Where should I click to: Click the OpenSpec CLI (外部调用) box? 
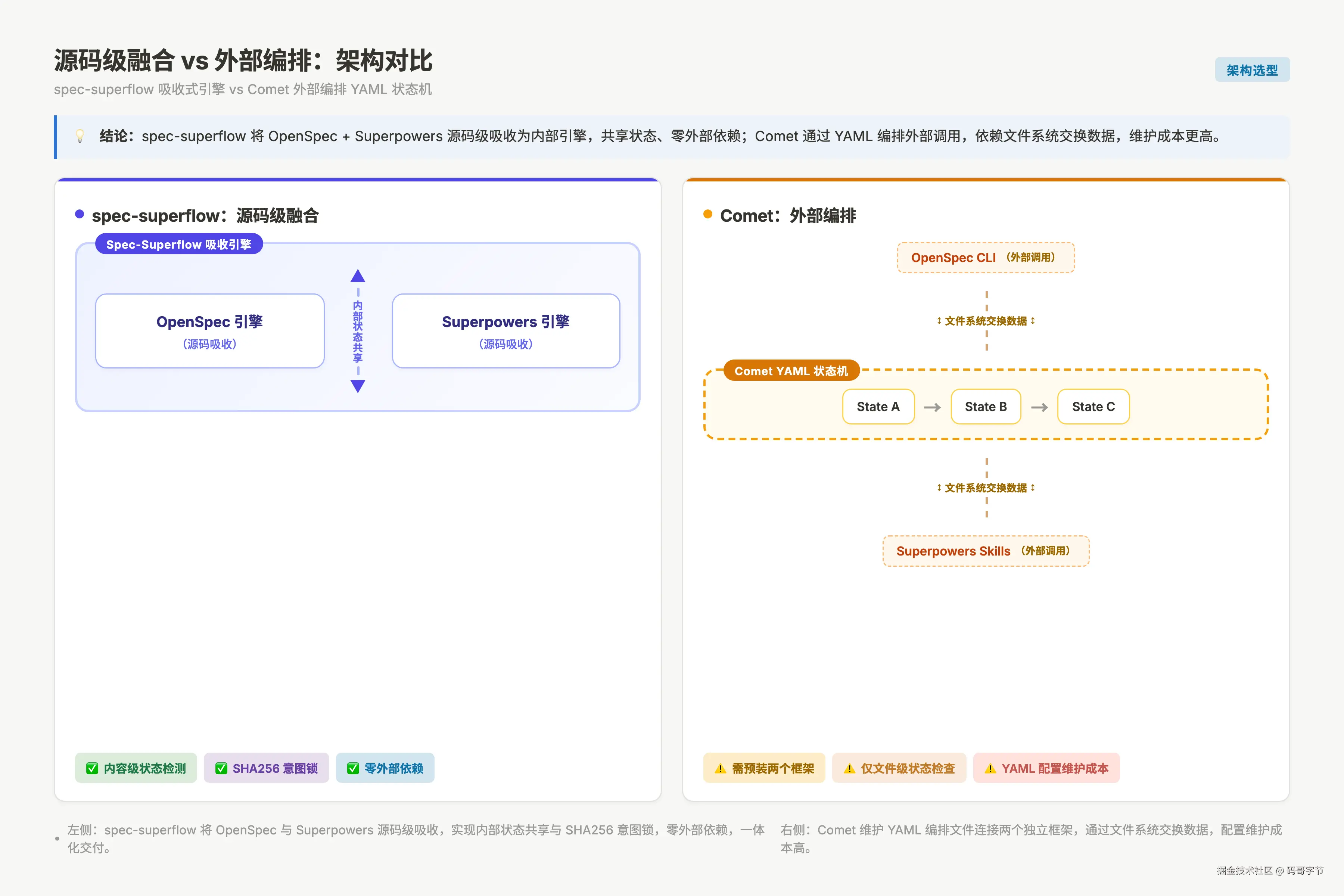pos(986,258)
